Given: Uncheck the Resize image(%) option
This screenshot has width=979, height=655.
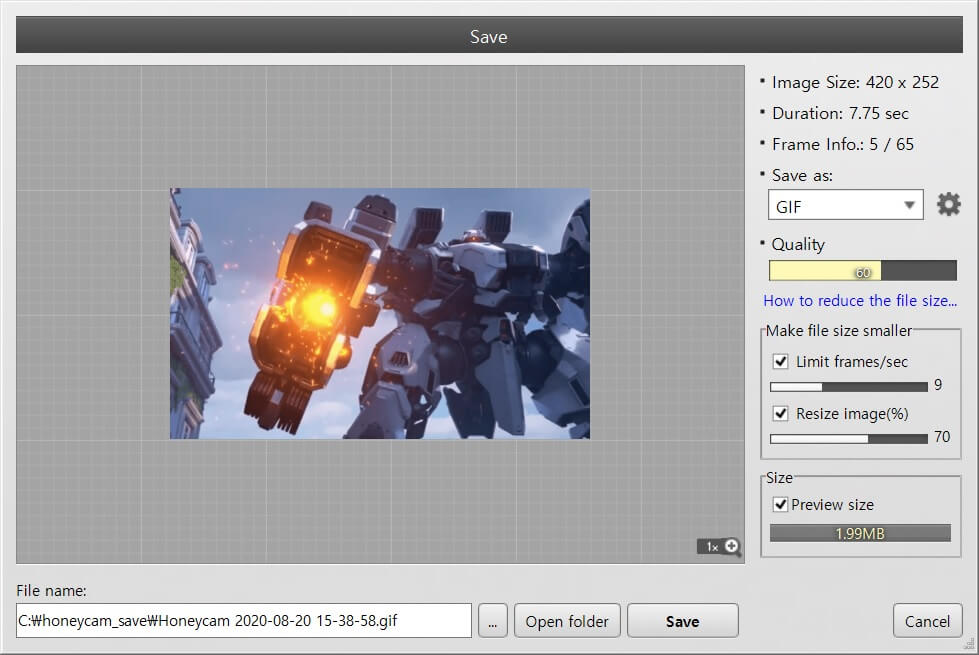Looking at the screenshot, I should 780,413.
